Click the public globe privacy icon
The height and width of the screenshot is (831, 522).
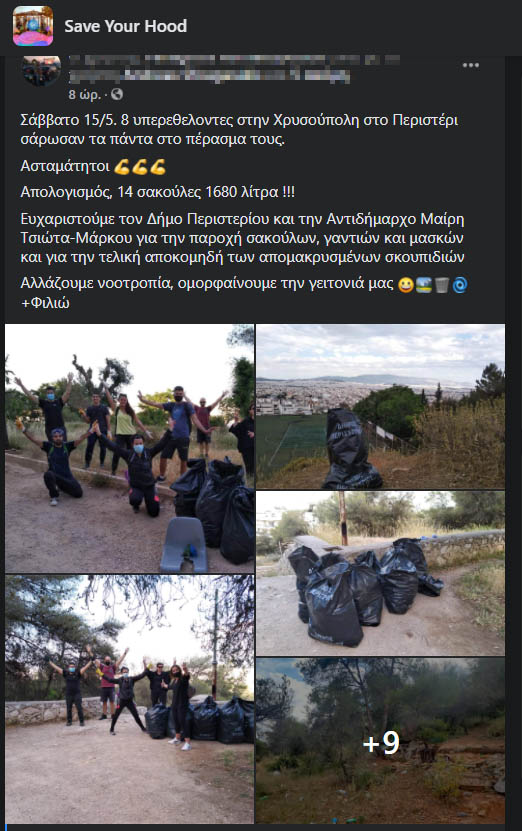click(117, 94)
